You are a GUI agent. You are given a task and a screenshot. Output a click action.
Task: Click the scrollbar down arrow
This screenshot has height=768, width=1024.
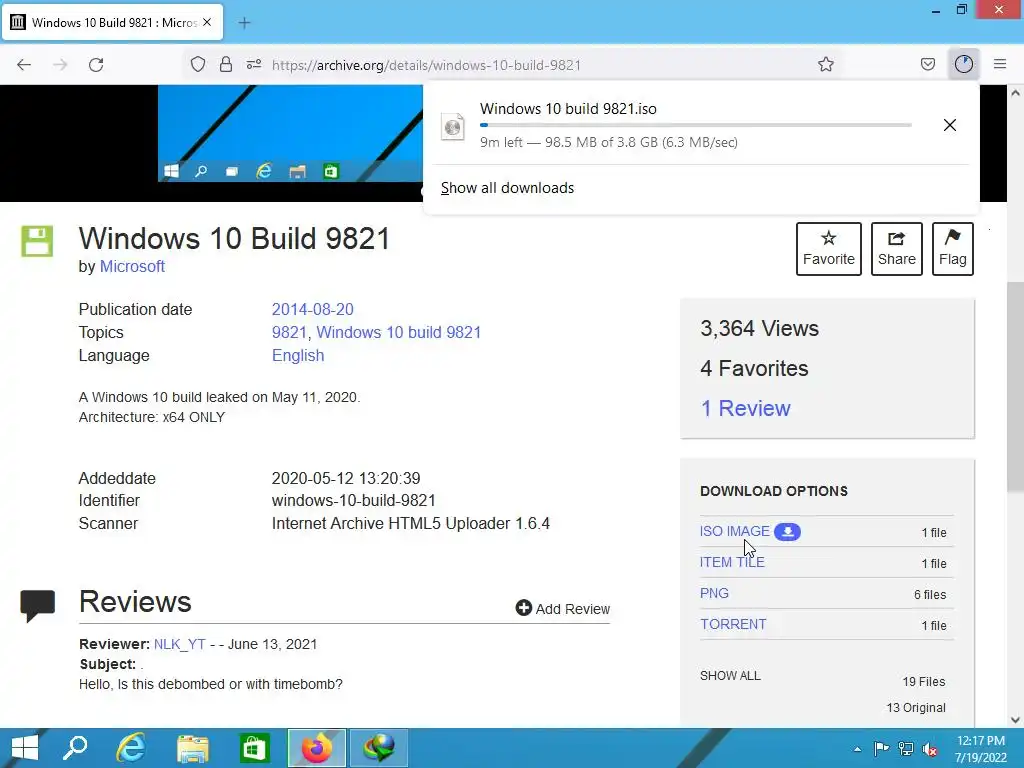point(1015,720)
